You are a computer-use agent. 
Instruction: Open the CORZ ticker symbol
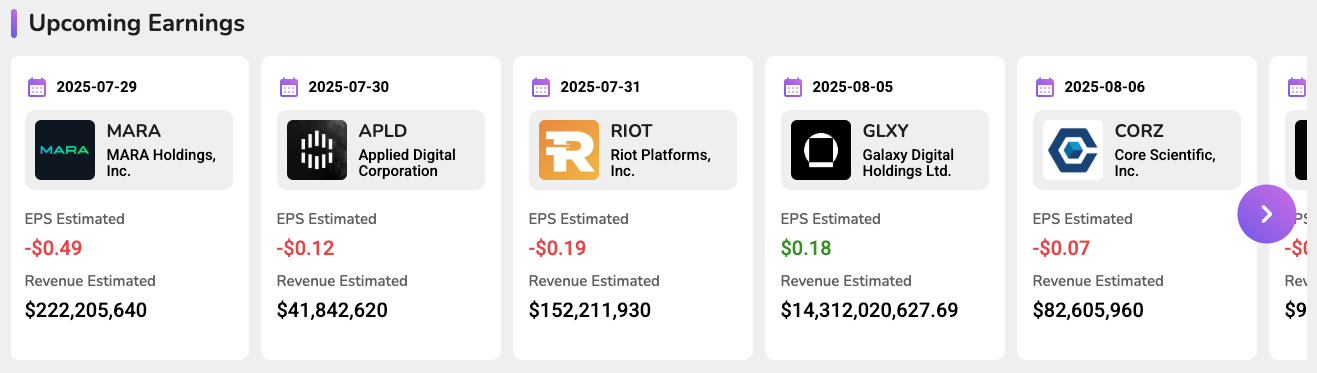click(1139, 131)
